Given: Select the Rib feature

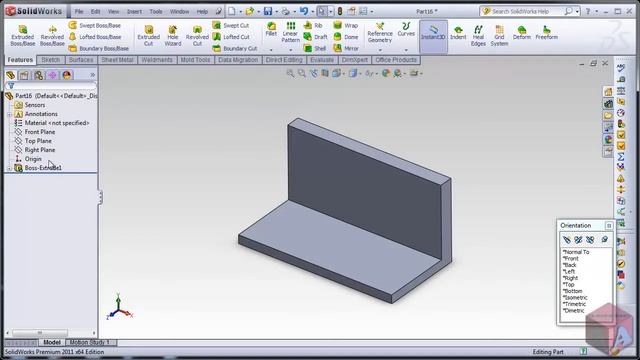Looking at the screenshot, I should 313,25.
